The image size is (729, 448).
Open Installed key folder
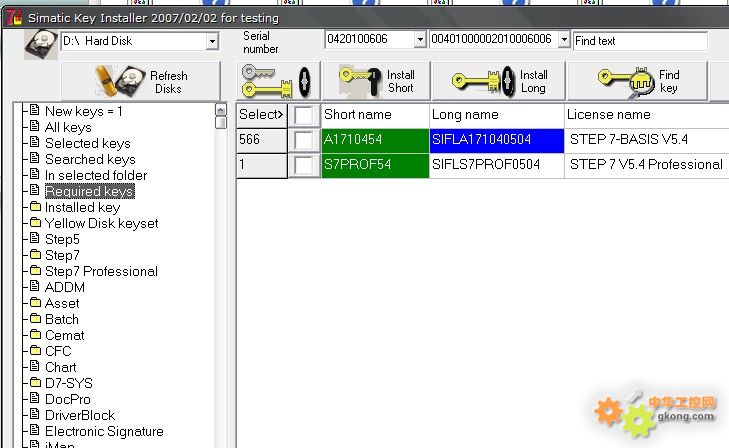click(x=83, y=207)
